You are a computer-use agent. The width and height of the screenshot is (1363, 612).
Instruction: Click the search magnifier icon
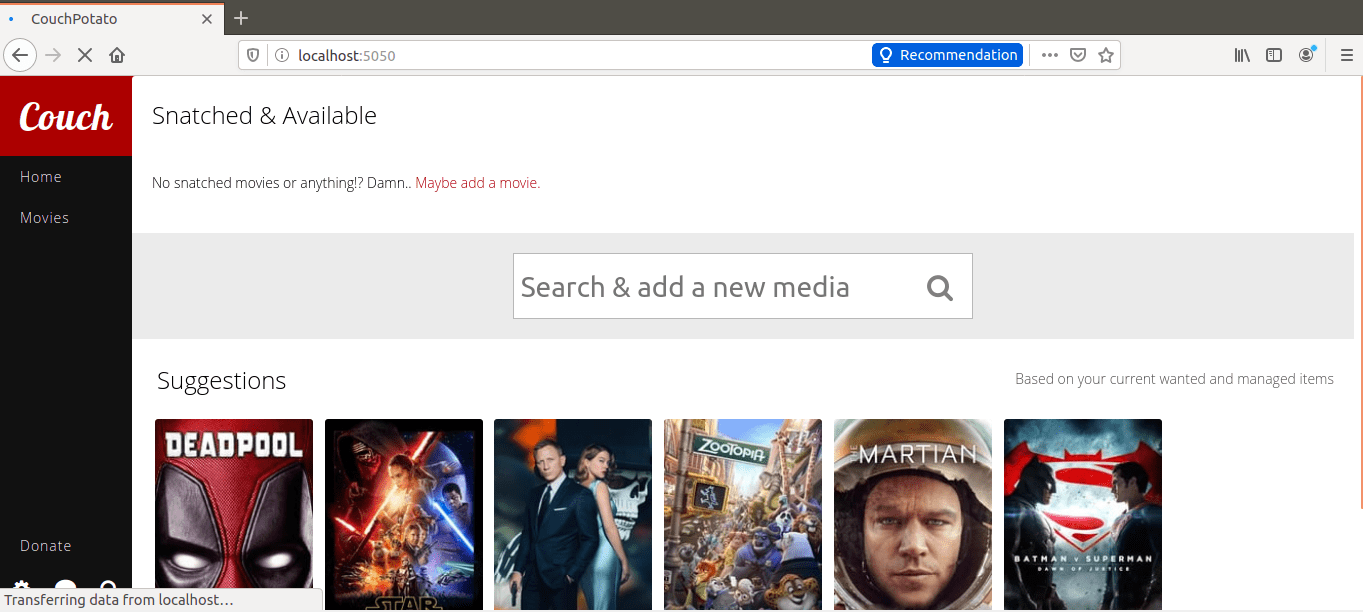[x=940, y=287]
